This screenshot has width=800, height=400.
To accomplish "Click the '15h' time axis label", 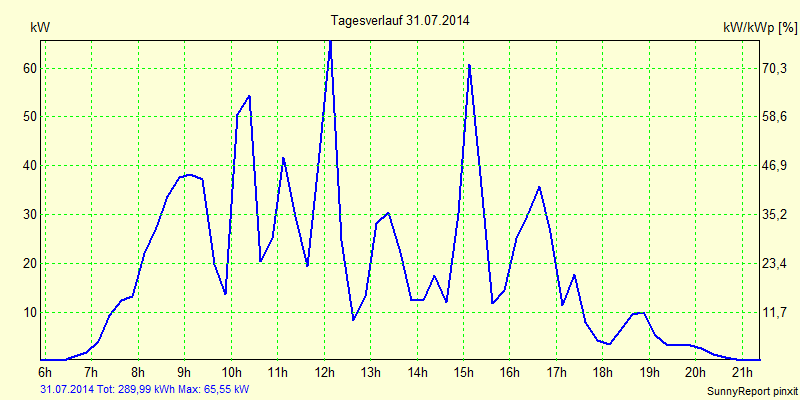I will pos(464,371).
